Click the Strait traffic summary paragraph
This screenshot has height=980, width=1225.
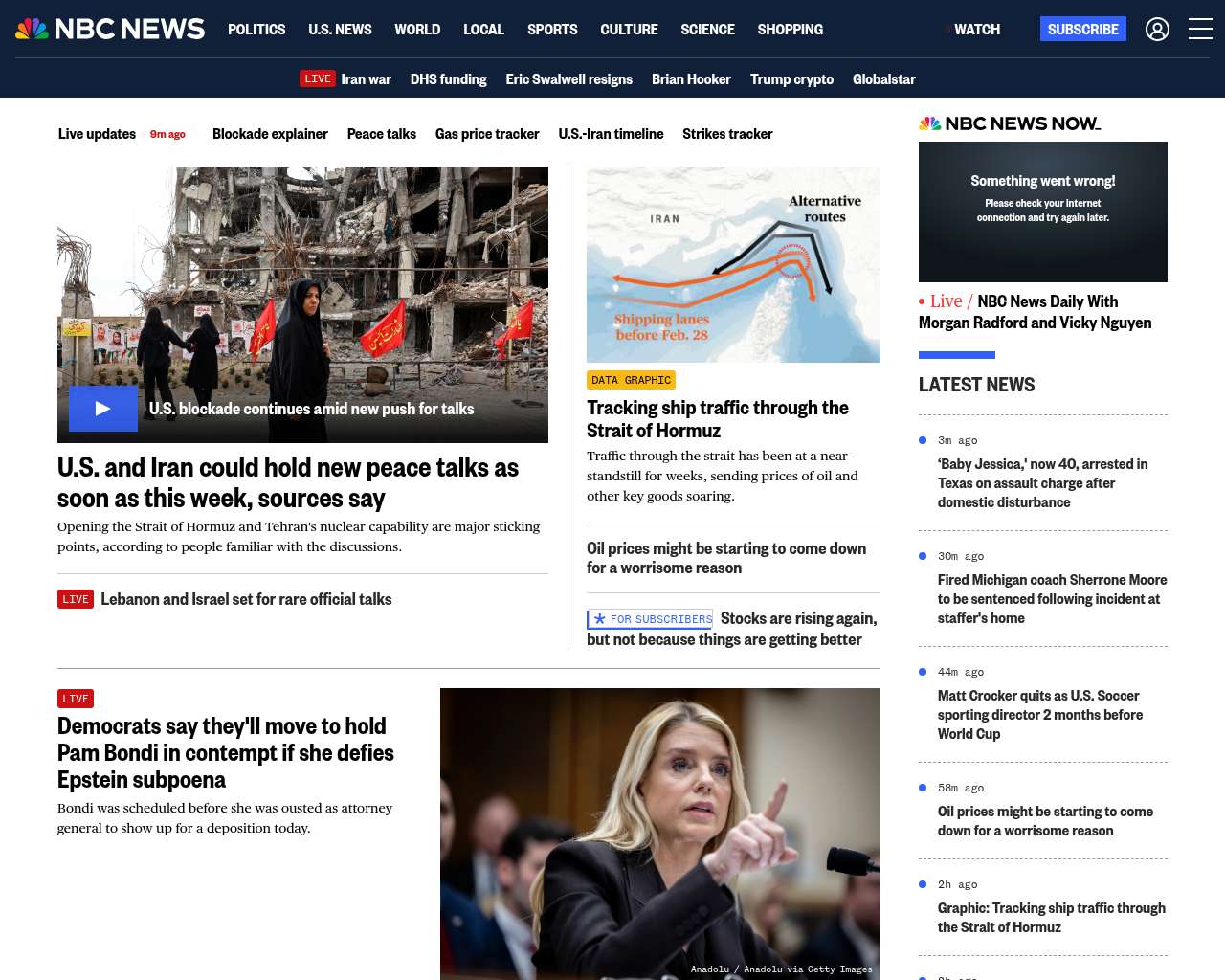tap(723, 476)
